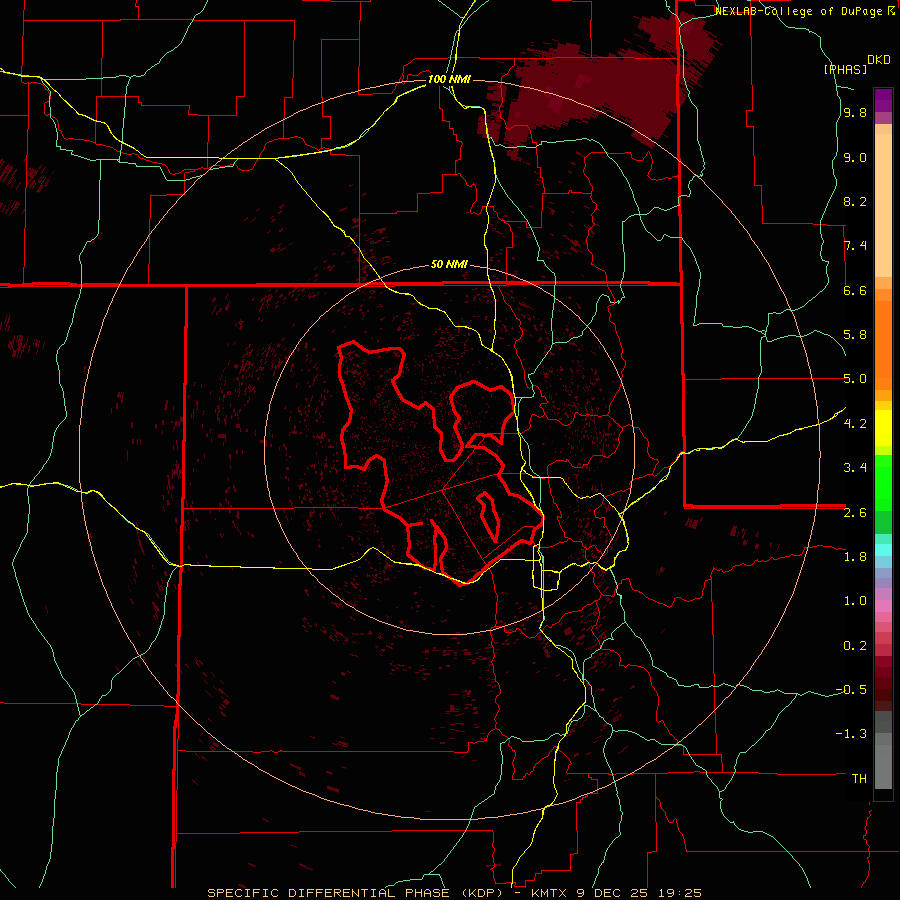This screenshot has height=900, width=900.
Task: Click the 7.4 scale value
Action: point(855,246)
